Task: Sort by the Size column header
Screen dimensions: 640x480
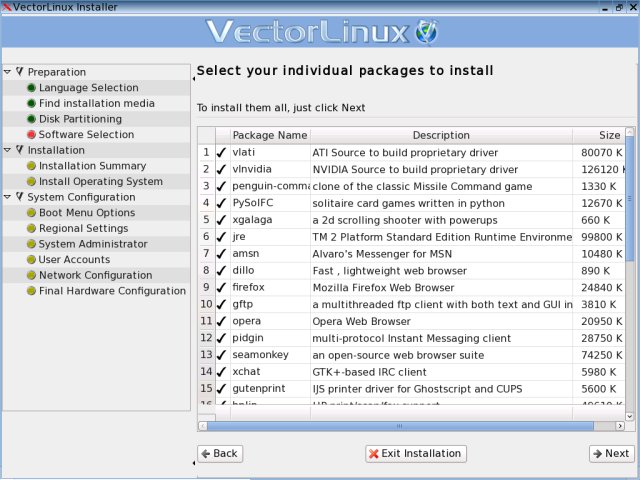Action: [x=599, y=135]
